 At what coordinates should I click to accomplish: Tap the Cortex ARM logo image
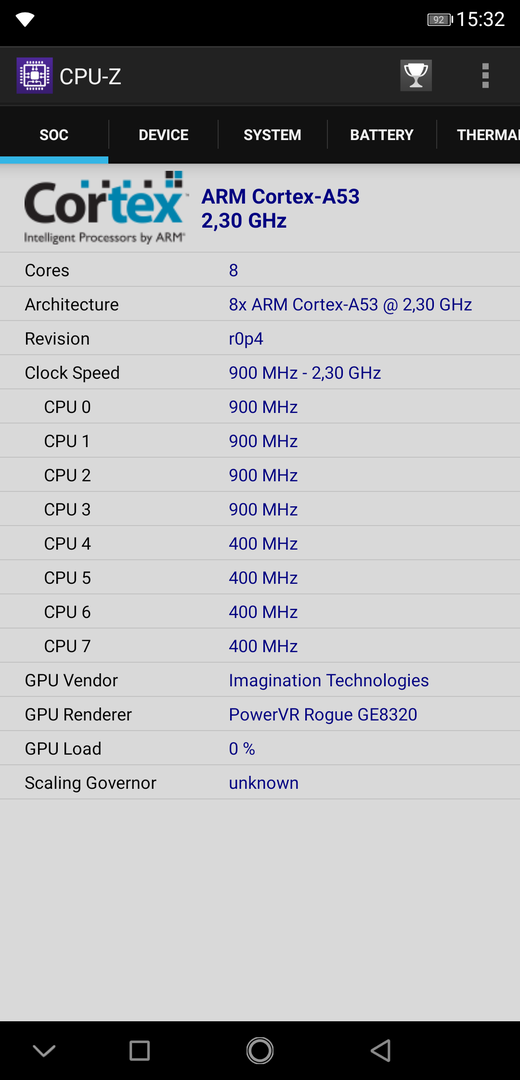(x=105, y=208)
